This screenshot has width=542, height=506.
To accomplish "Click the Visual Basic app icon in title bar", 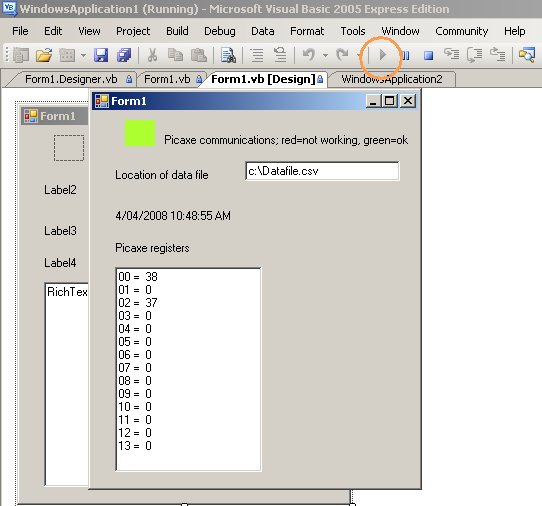I will [9, 8].
